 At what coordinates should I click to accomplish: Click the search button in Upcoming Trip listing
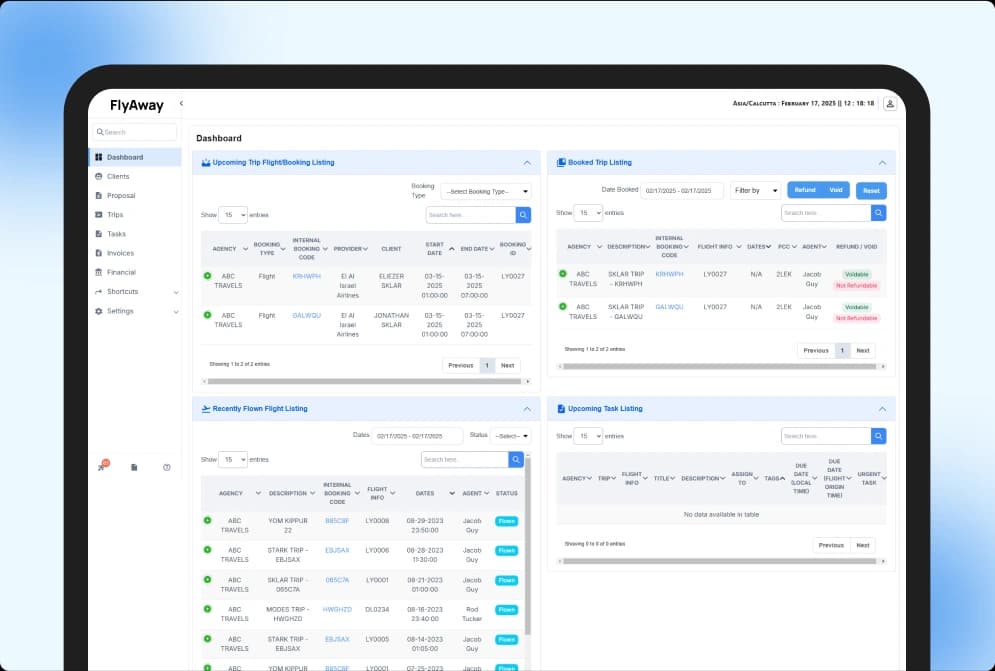point(524,215)
